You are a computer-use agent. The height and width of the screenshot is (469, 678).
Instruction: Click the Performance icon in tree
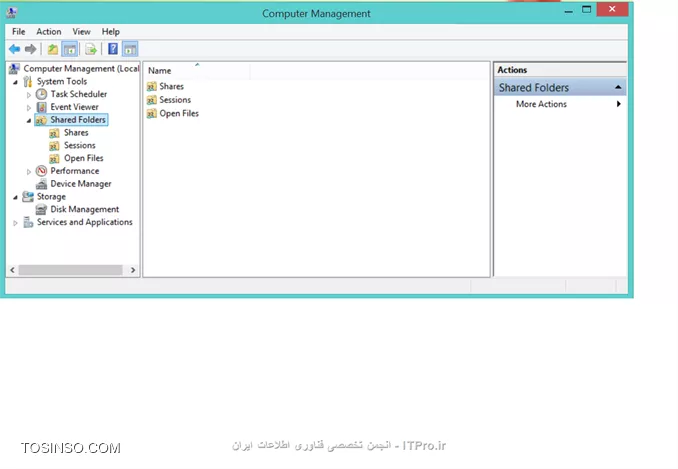[x=41, y=171]
